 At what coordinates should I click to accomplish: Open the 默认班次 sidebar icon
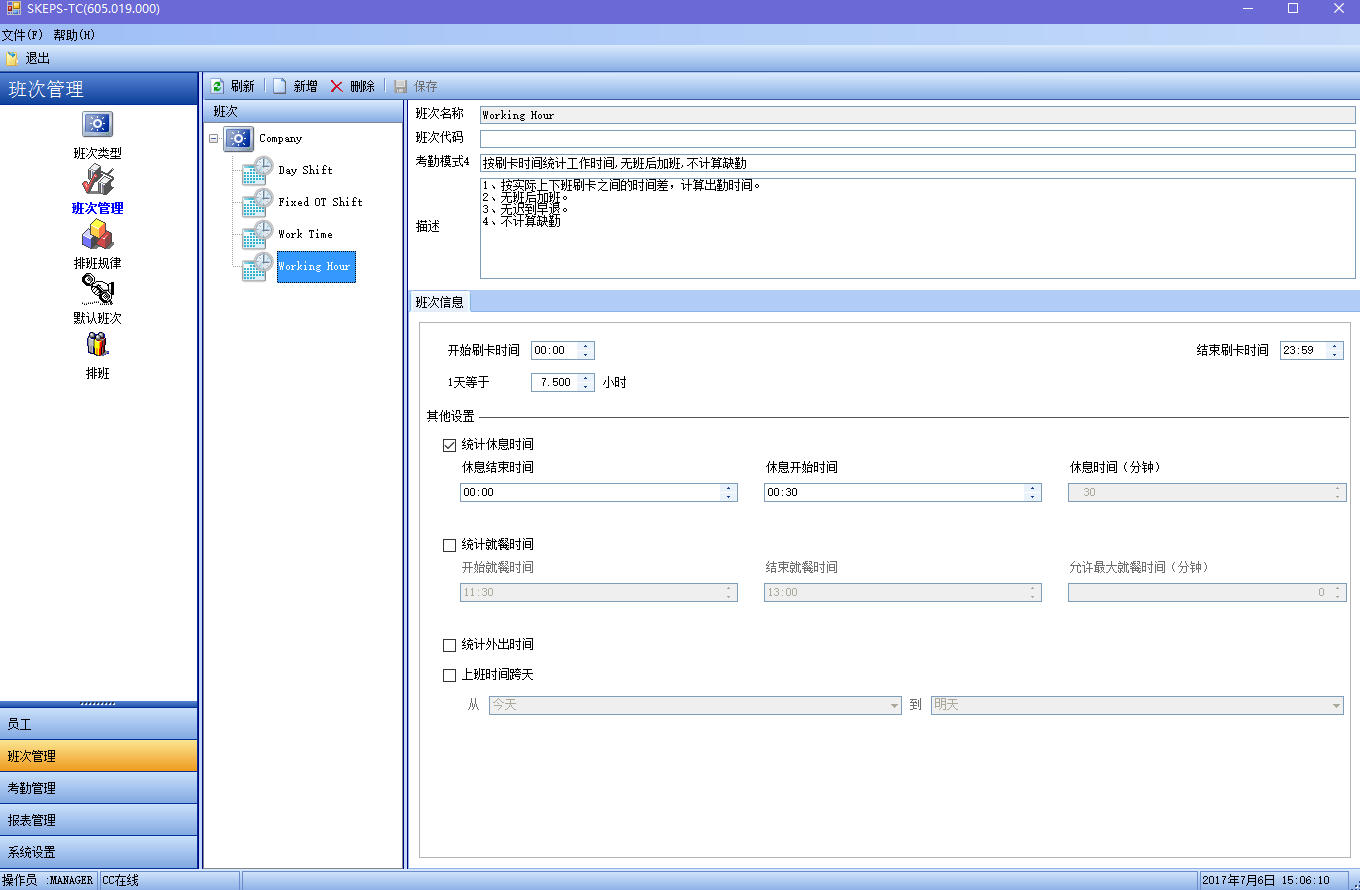click(x=97, y=290)
